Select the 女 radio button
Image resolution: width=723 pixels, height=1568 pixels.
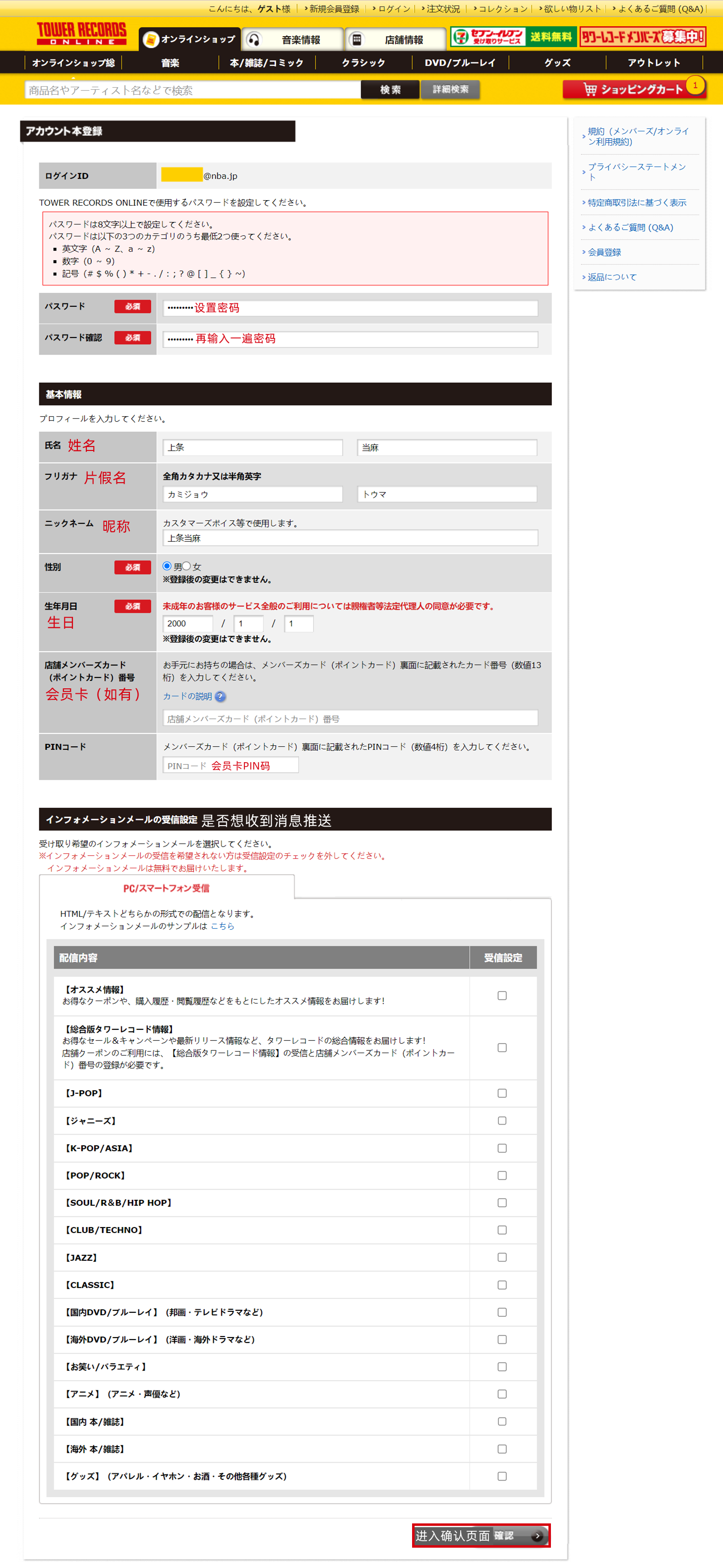[x=186, y=566]
